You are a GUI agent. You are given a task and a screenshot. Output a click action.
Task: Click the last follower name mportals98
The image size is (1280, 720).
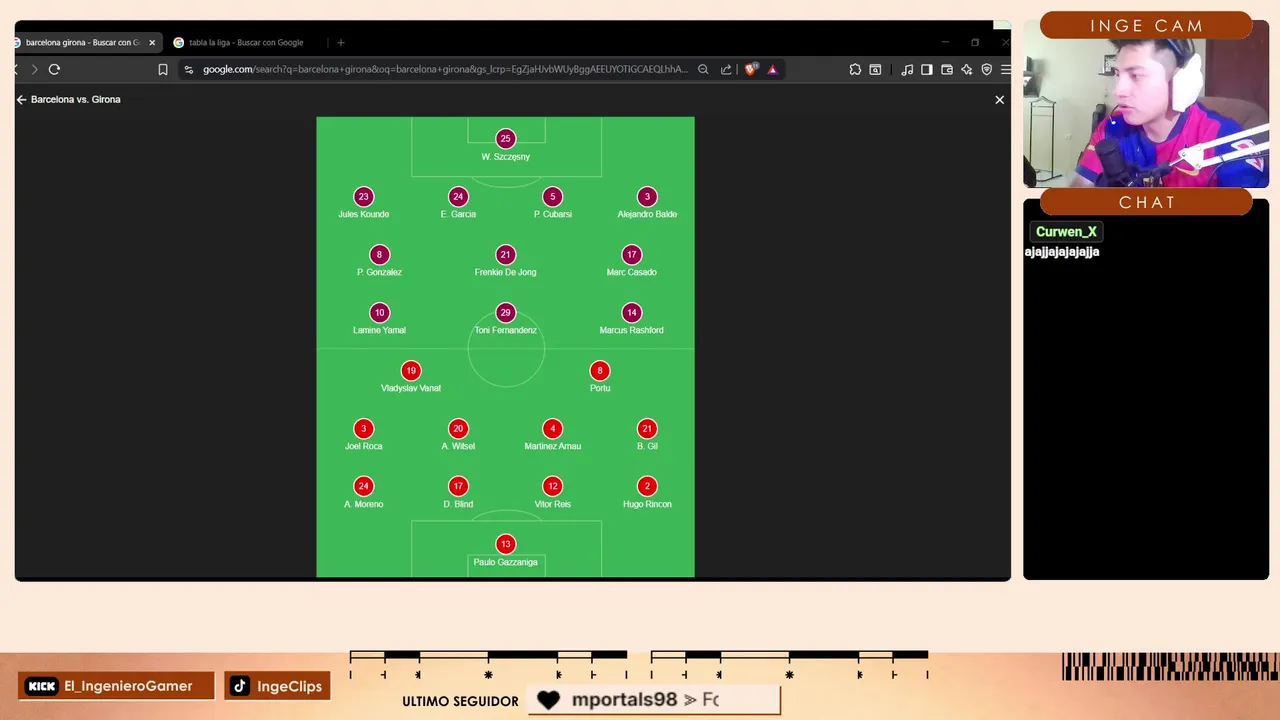click(x=624, y=700)
